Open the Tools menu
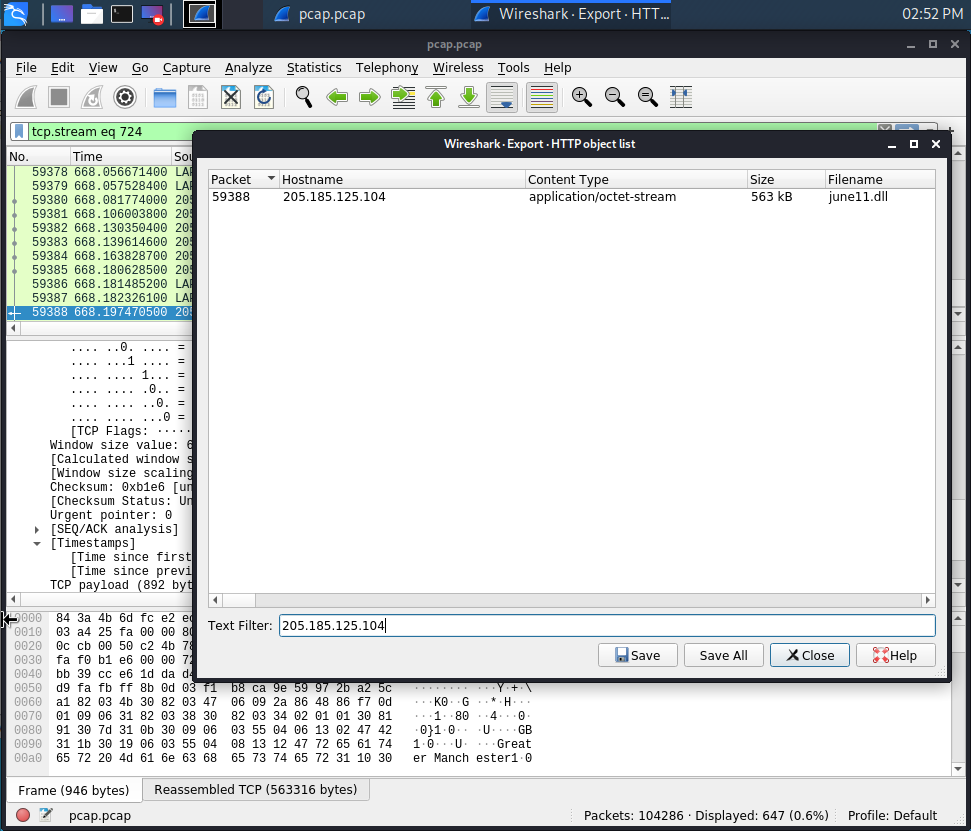Image resolution: width=971 pixels, height=831 pixels. click(513, 67)
